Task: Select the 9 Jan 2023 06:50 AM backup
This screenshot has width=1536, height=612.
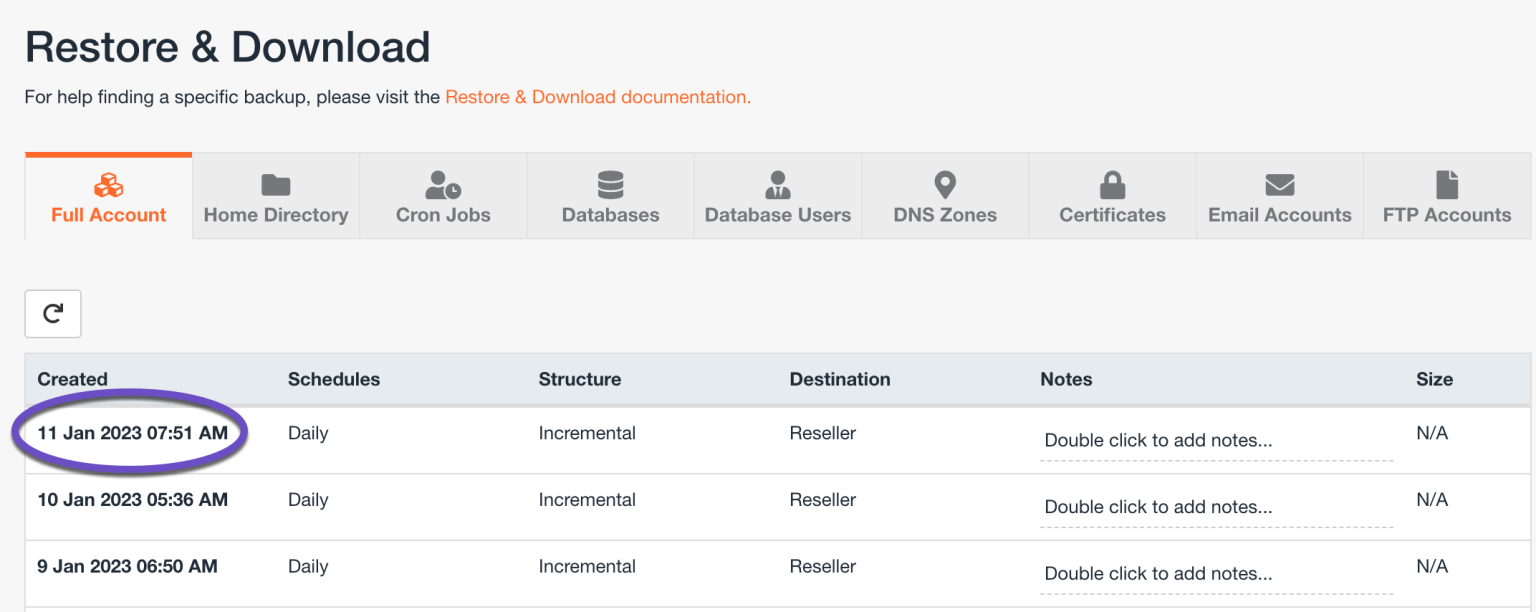Action: 127,566
